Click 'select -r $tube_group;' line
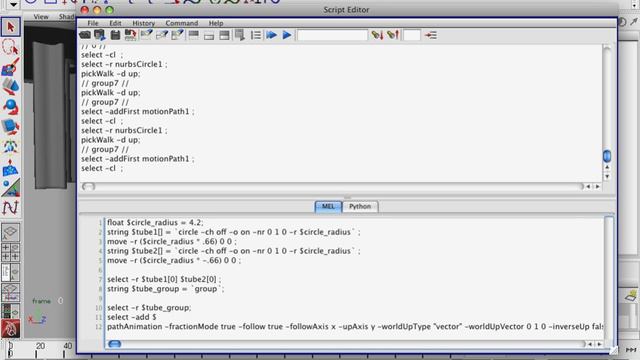The width and height of the screenshot is (640, 360). pos(149,308)
